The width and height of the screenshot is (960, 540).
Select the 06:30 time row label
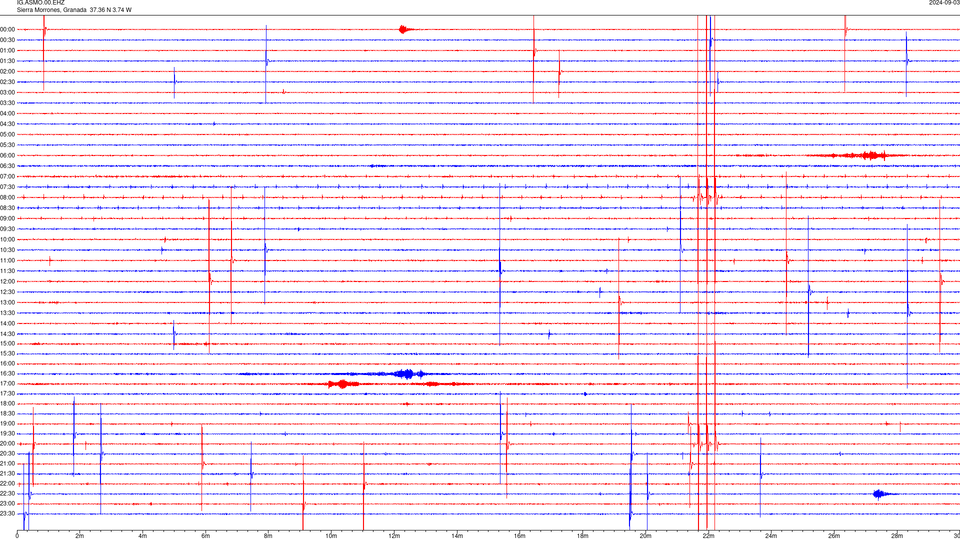pyautogui.click(x=8, y=166)
